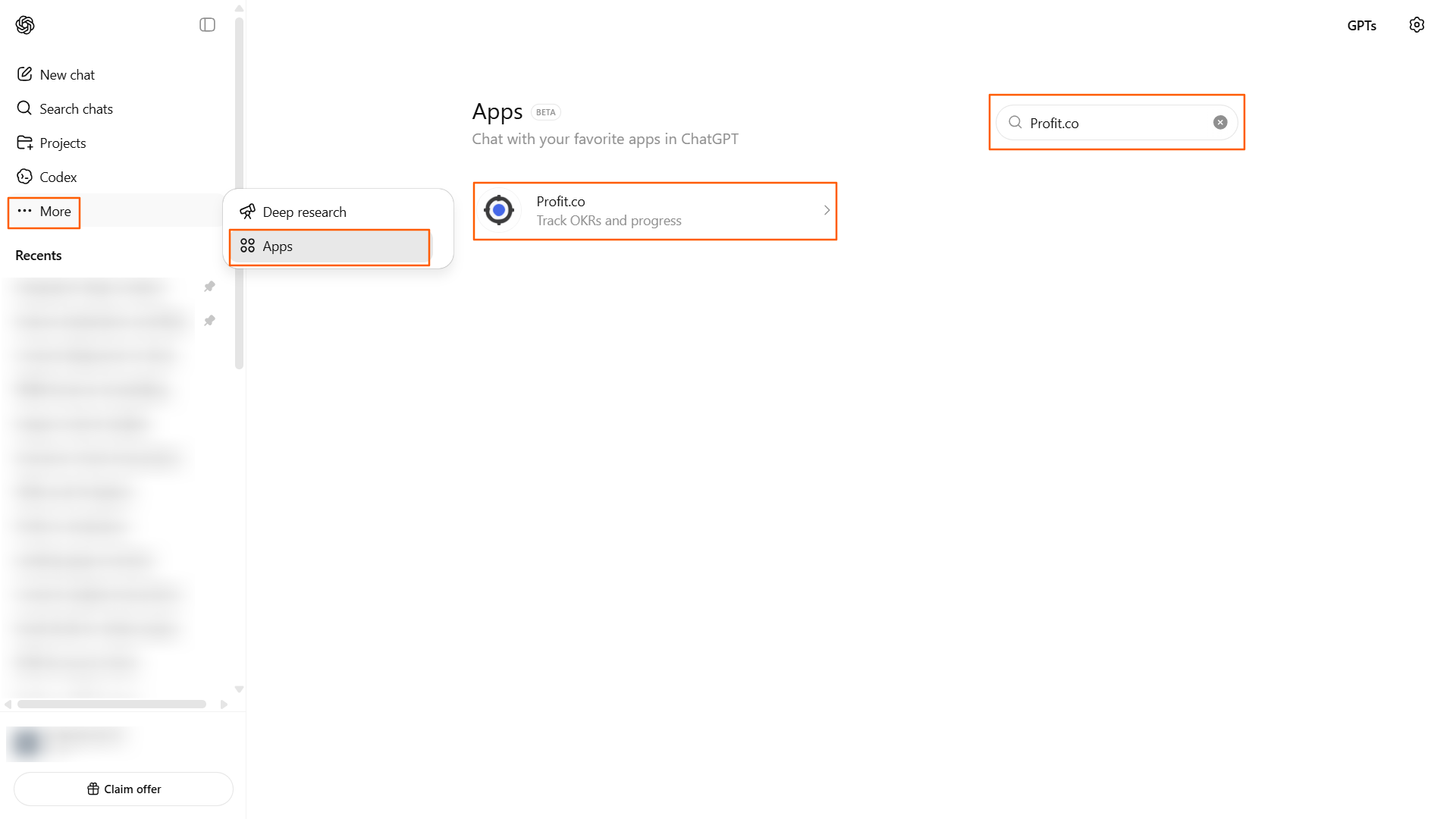Click the pin icon on the first recent chat
This screenshot has width=1456, height=819.
[x=209, y=287]
